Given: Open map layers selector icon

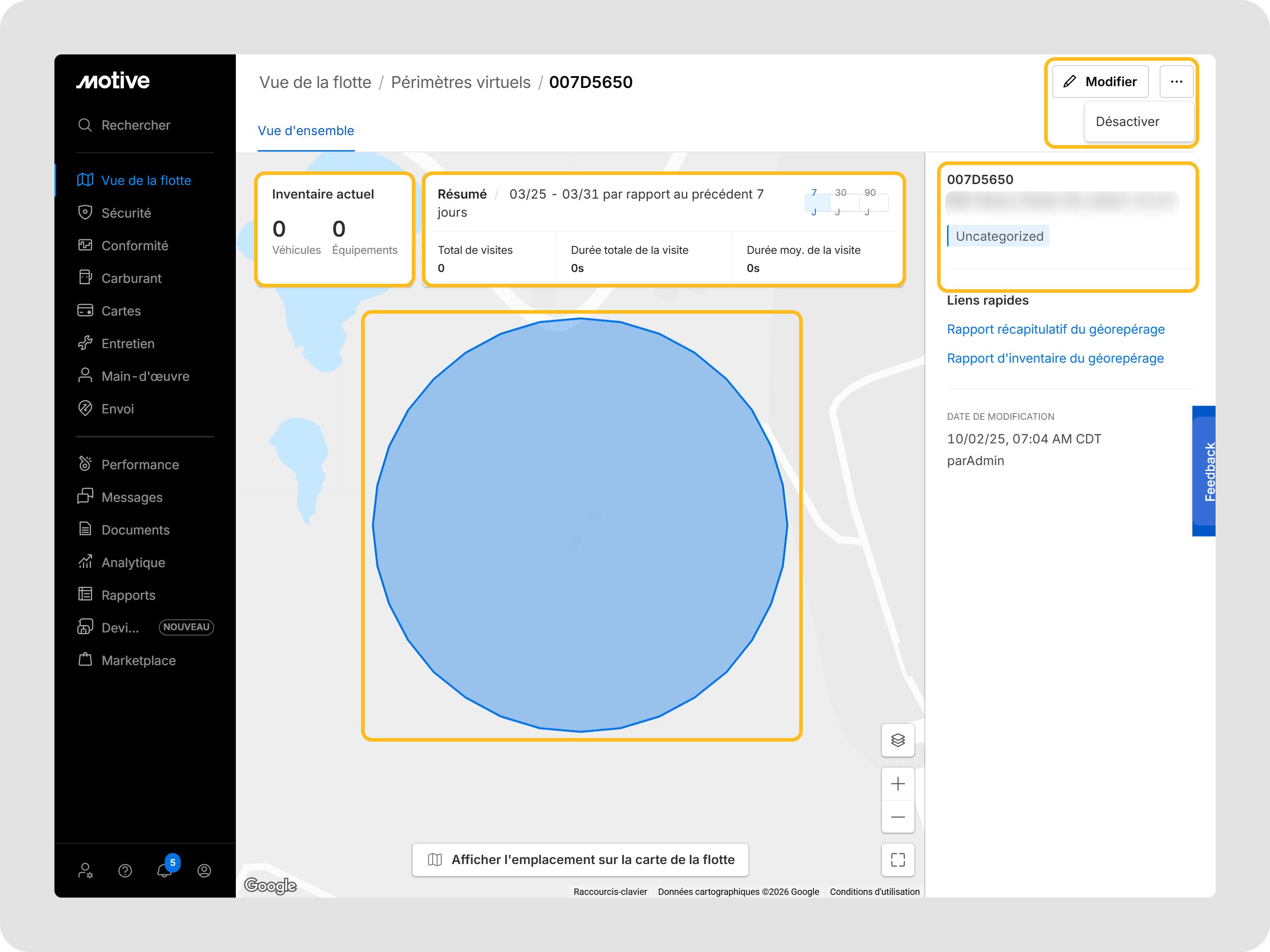Looking at the screenshot, I should tap(897, 740).
